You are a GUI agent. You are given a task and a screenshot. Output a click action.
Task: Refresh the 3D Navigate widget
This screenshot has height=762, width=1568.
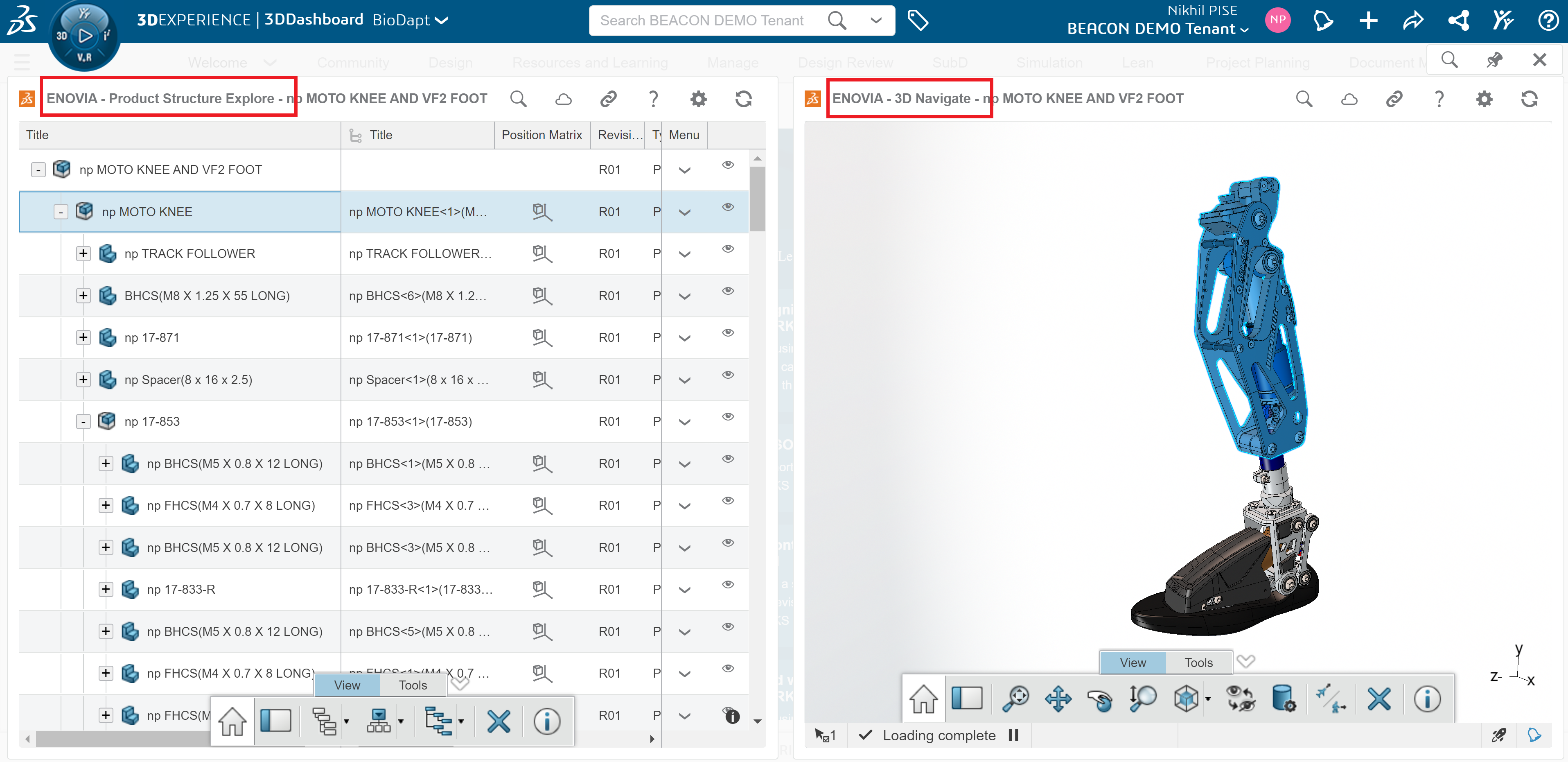1529,99
